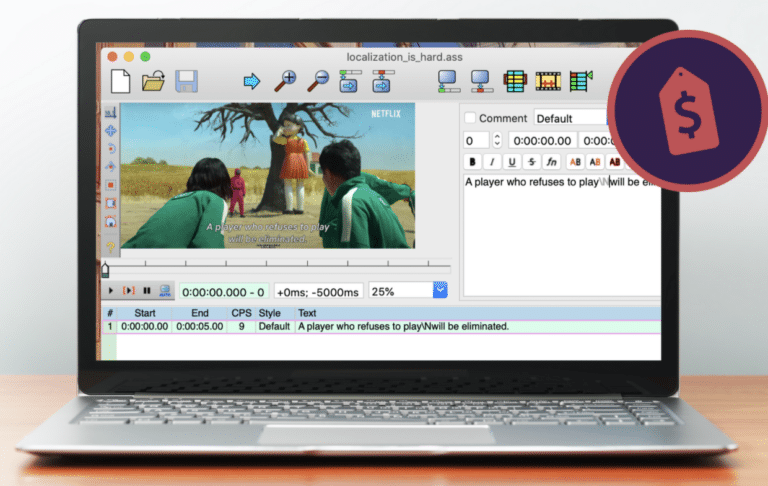Click the row text 'A player who refuses to play\Nwill be eliminated.'
Viewport: 768px width, 486px height.
click(404, 326)
